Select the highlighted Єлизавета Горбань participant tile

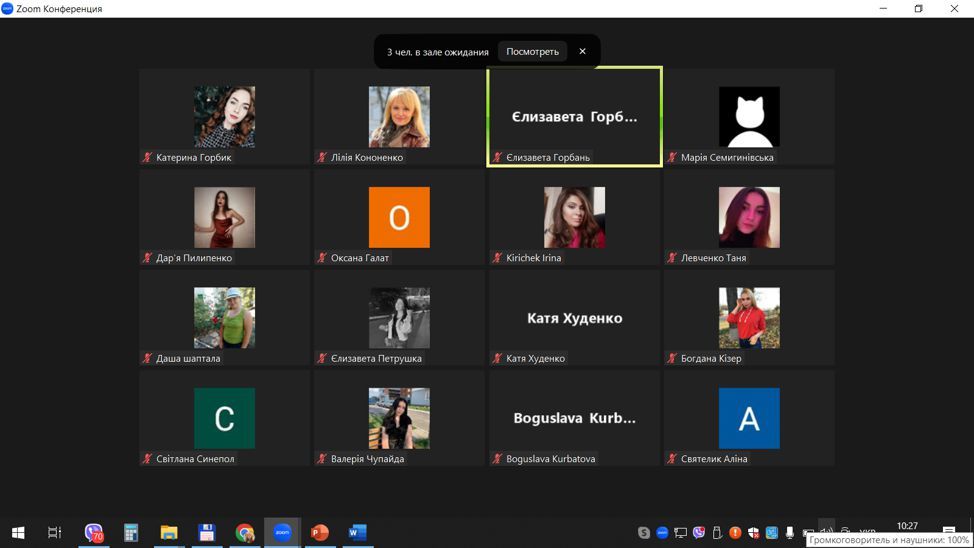574,117
